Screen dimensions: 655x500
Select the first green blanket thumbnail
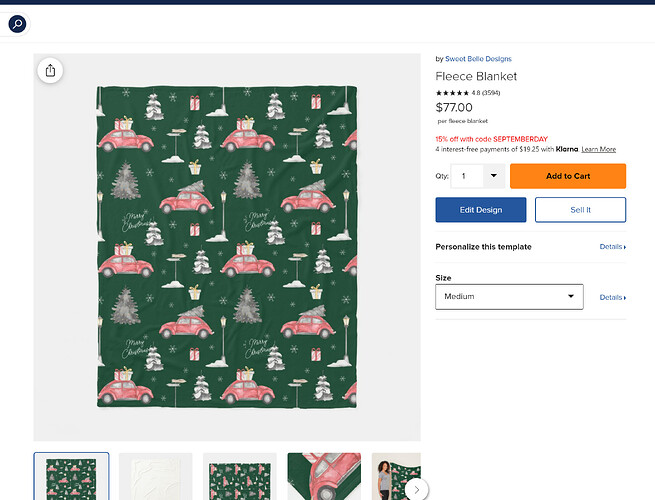71,476
